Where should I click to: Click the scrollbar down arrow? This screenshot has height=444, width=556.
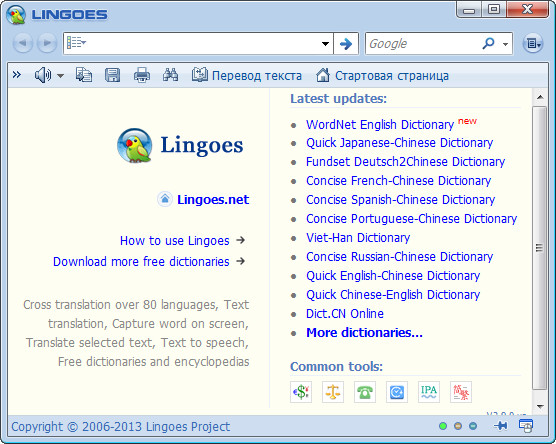click(540, 406)
